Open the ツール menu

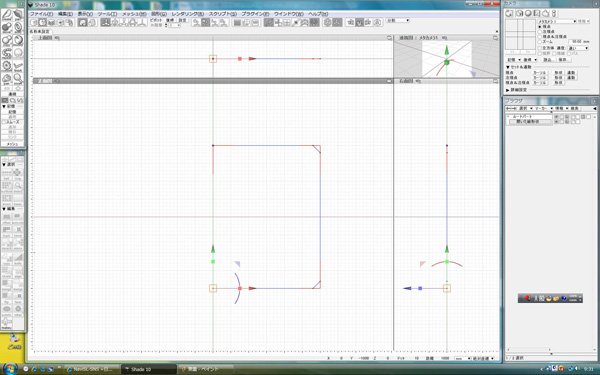pos(107,14)
